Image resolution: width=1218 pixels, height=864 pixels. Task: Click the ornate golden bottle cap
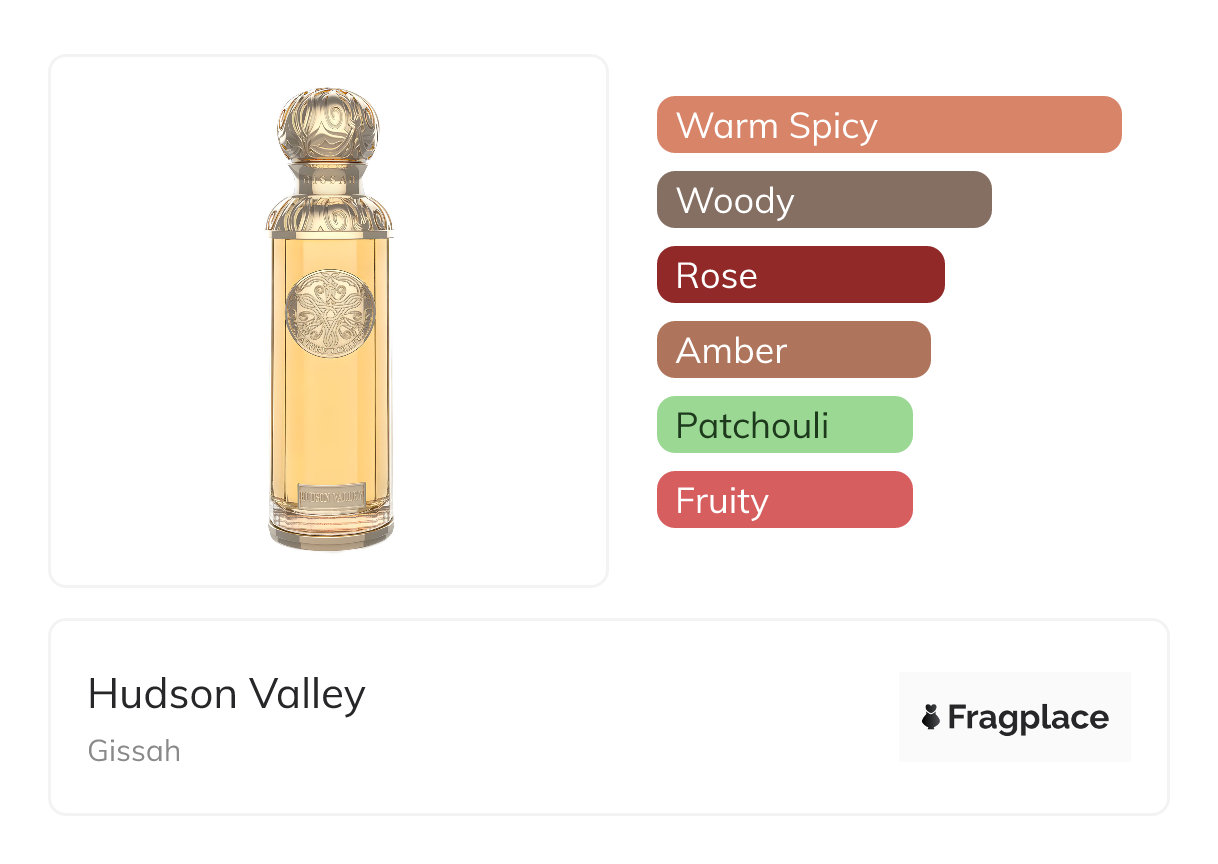point(329,126)
